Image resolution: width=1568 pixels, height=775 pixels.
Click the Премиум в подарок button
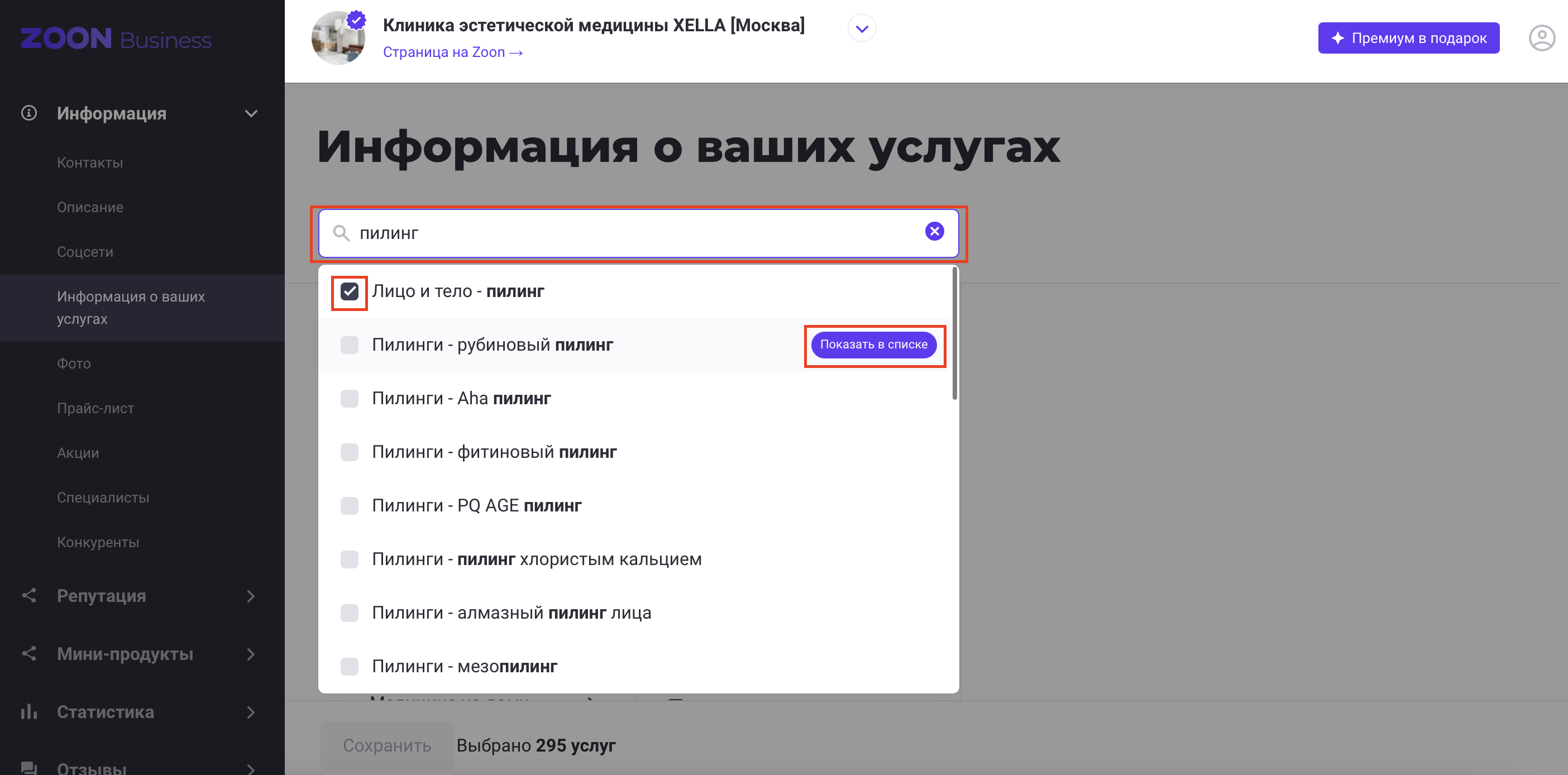coord(1408,38)
